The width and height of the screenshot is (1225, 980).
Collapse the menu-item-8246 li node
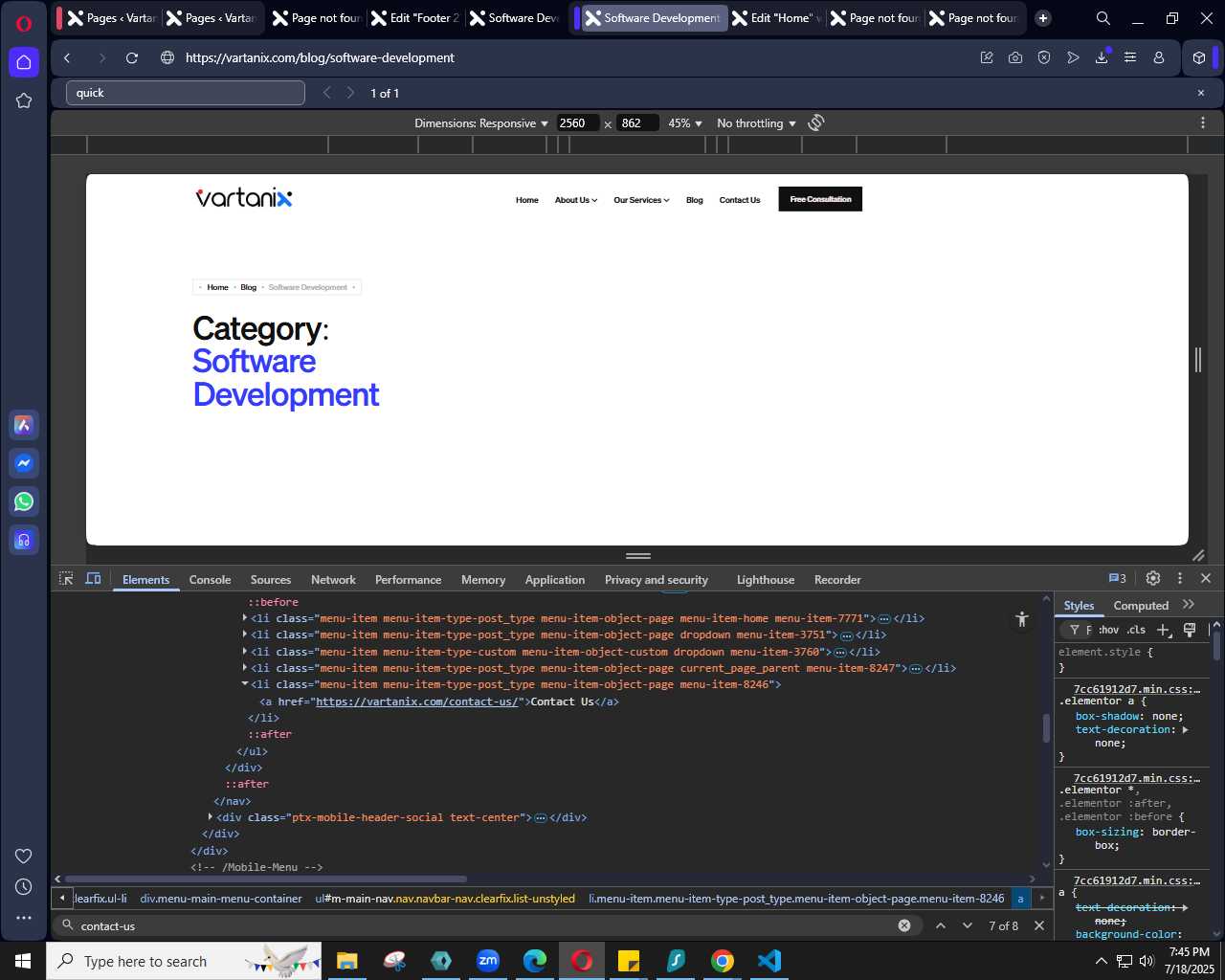click(245, 684)
